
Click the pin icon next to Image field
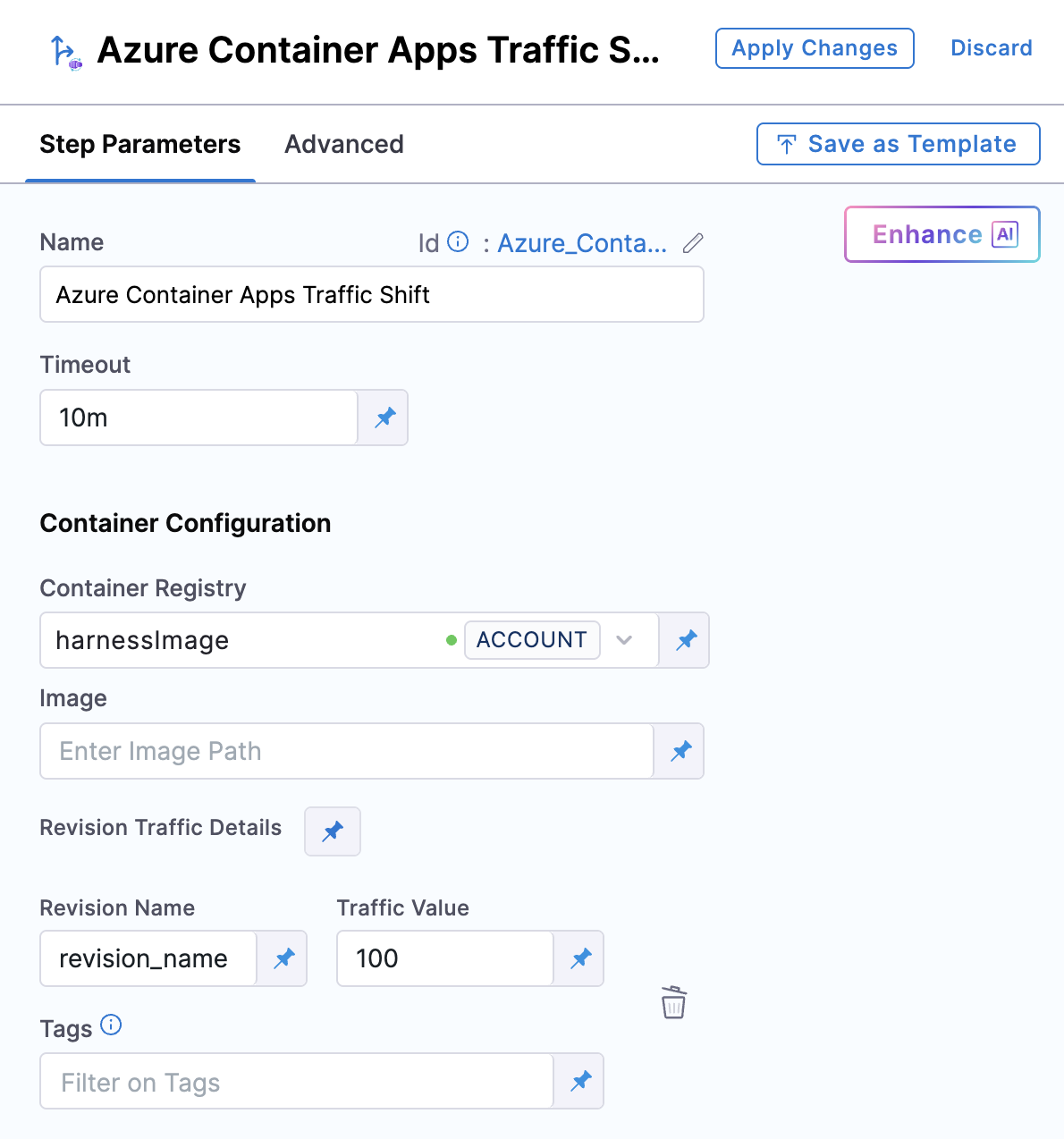click(680, 751)
